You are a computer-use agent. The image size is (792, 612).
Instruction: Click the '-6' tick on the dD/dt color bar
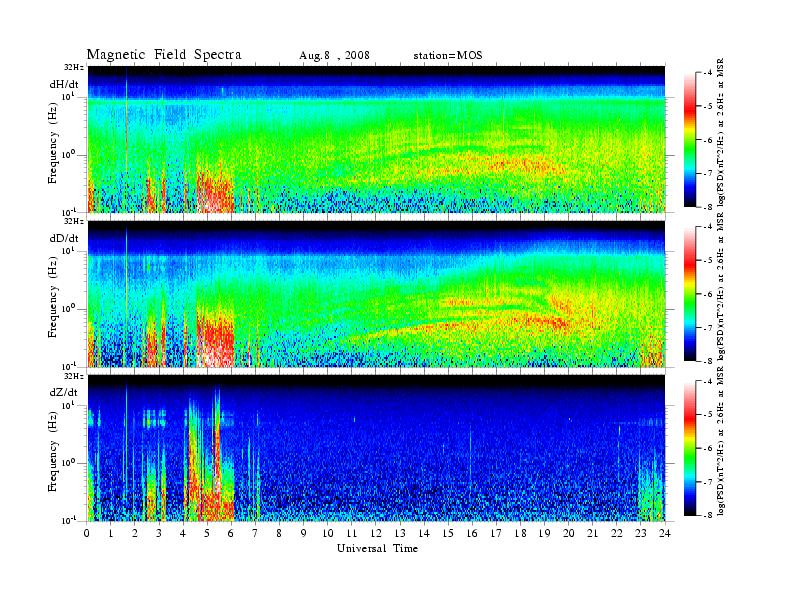pyautogui.click(x=707, y=294)
